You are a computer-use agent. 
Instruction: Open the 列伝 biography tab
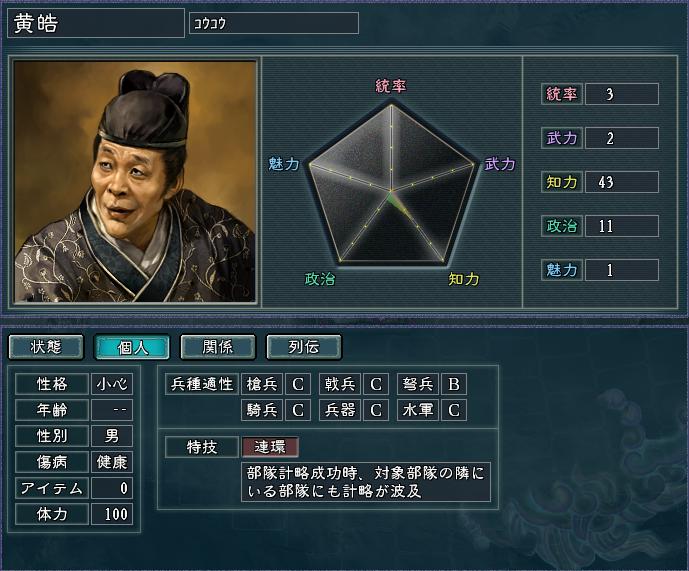coord(304,347)
